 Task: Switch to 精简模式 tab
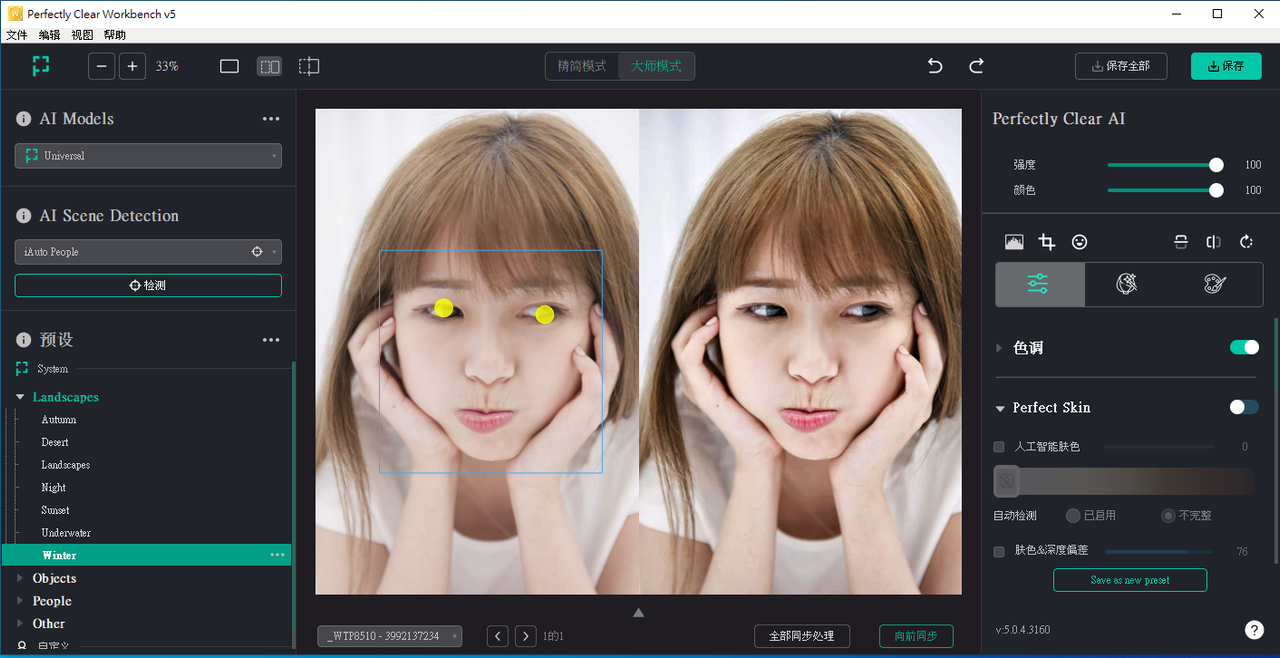[582, 66]
